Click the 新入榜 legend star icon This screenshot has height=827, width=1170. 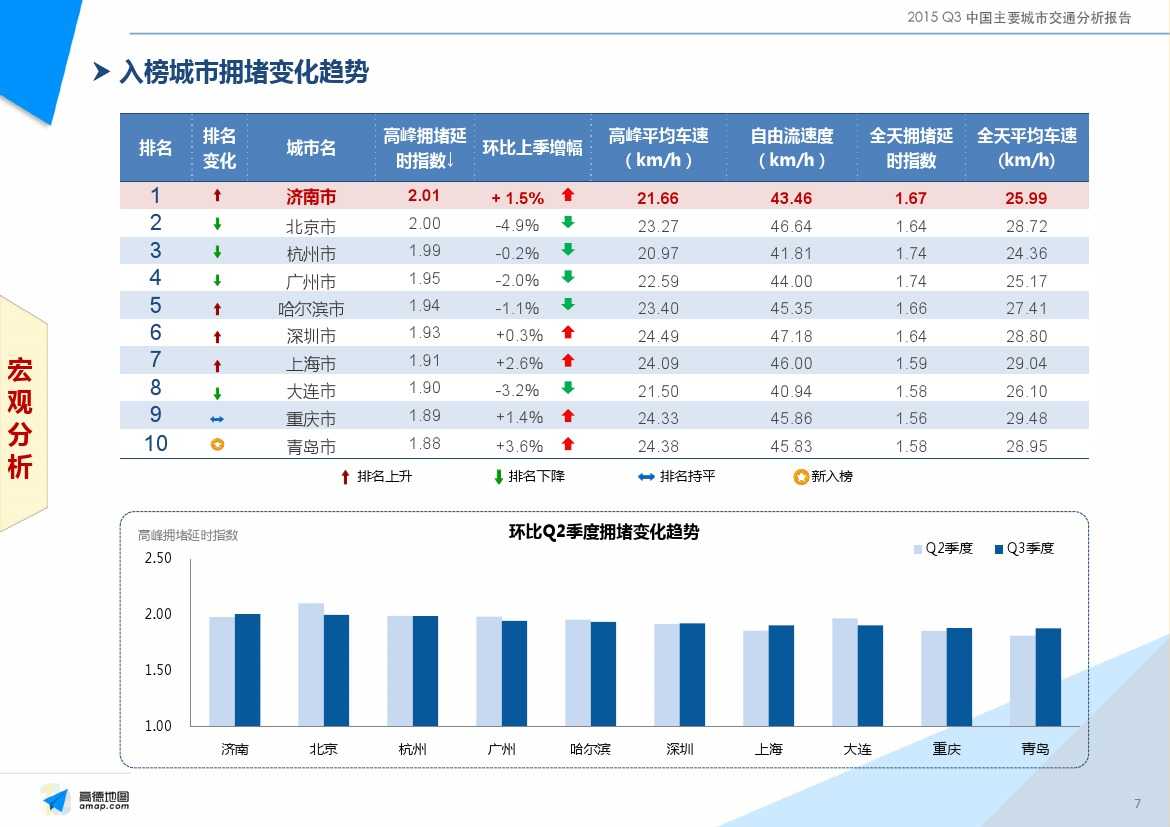pyautogui.click(x=800, y=477)
